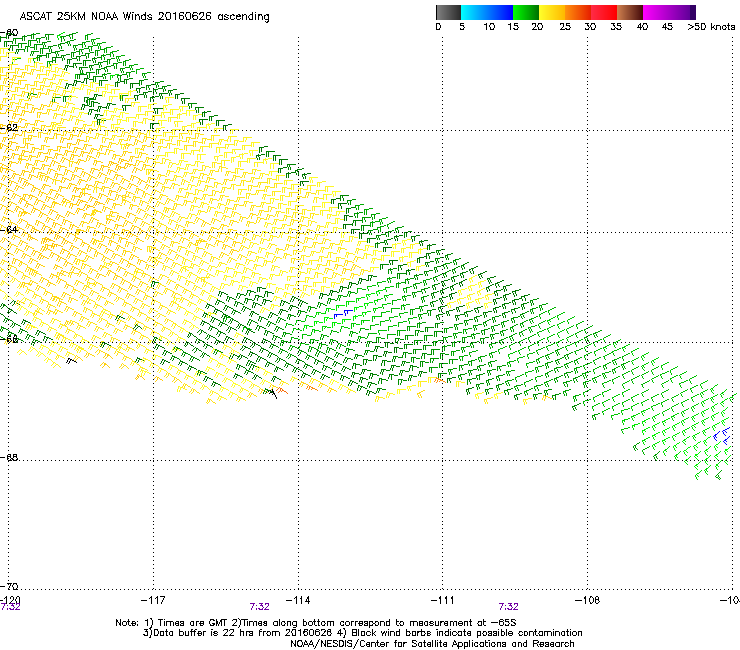This screenshot has width=740, height=650.
Task: Choose the red 30–35 knots color segment
Action: pyautogui.click(x=604, y=12)
